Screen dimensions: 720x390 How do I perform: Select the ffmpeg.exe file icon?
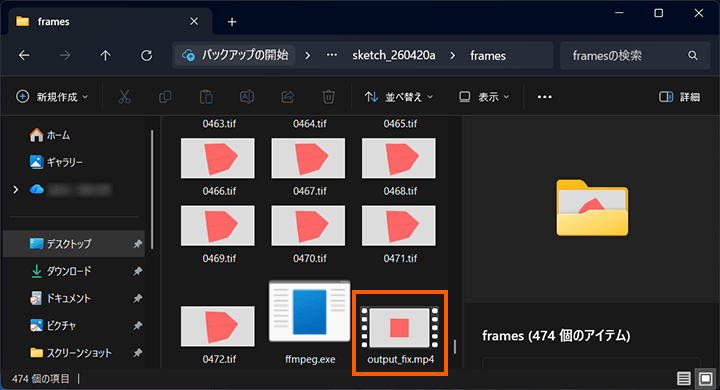[309, 311]
